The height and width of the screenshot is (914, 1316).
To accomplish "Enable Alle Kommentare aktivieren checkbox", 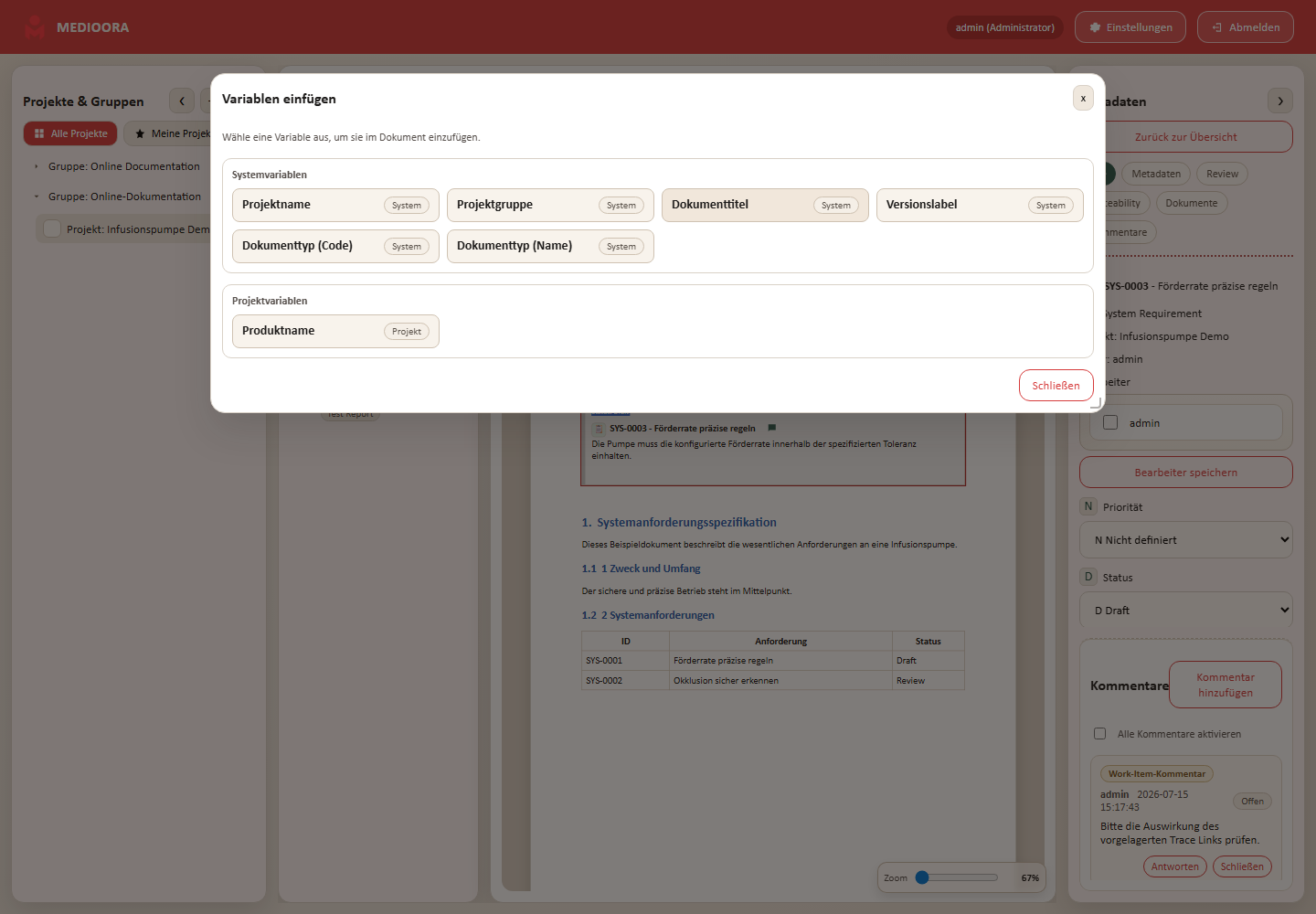I will coord(1099,733).
